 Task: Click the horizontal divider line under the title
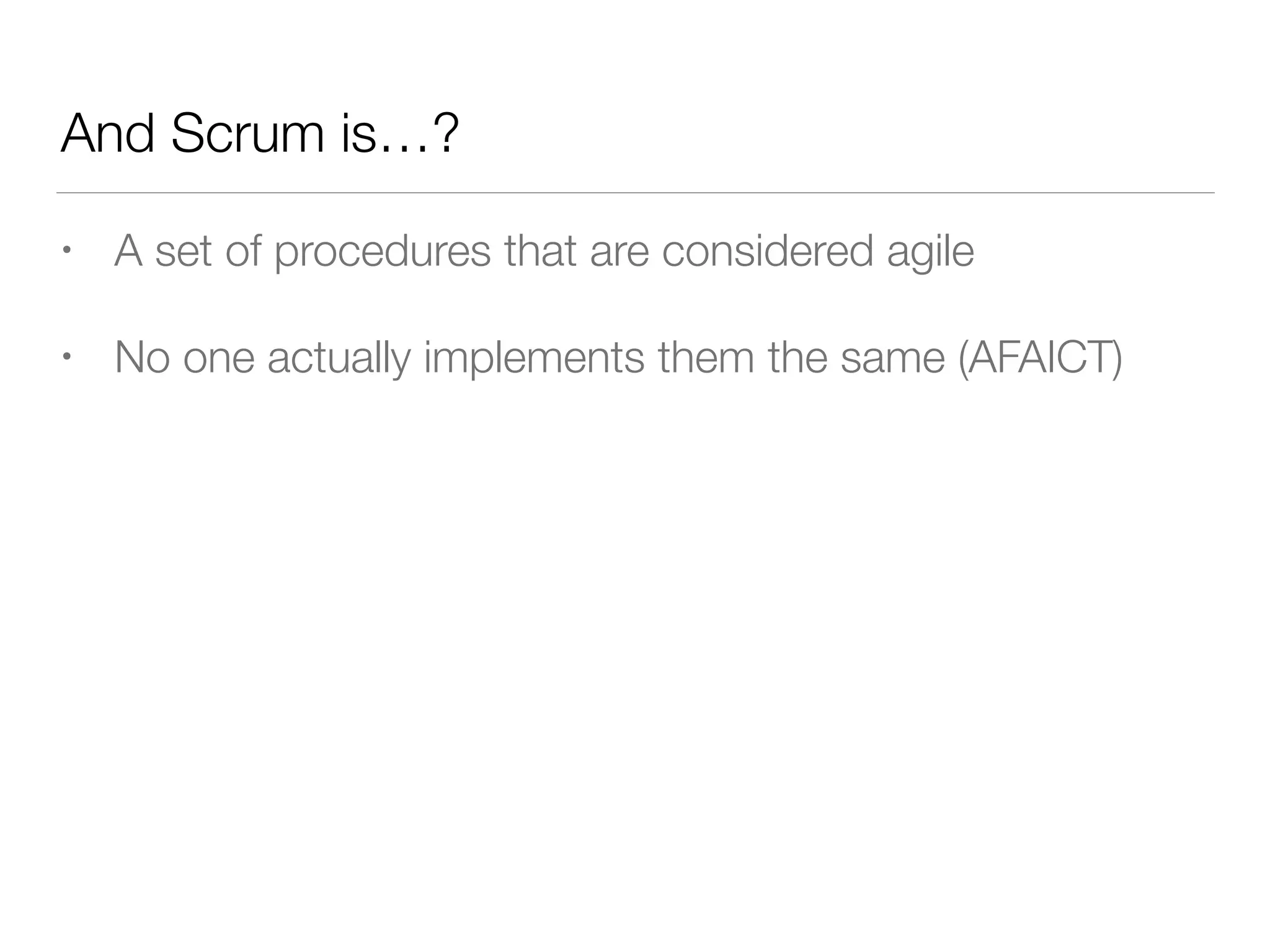635,193
